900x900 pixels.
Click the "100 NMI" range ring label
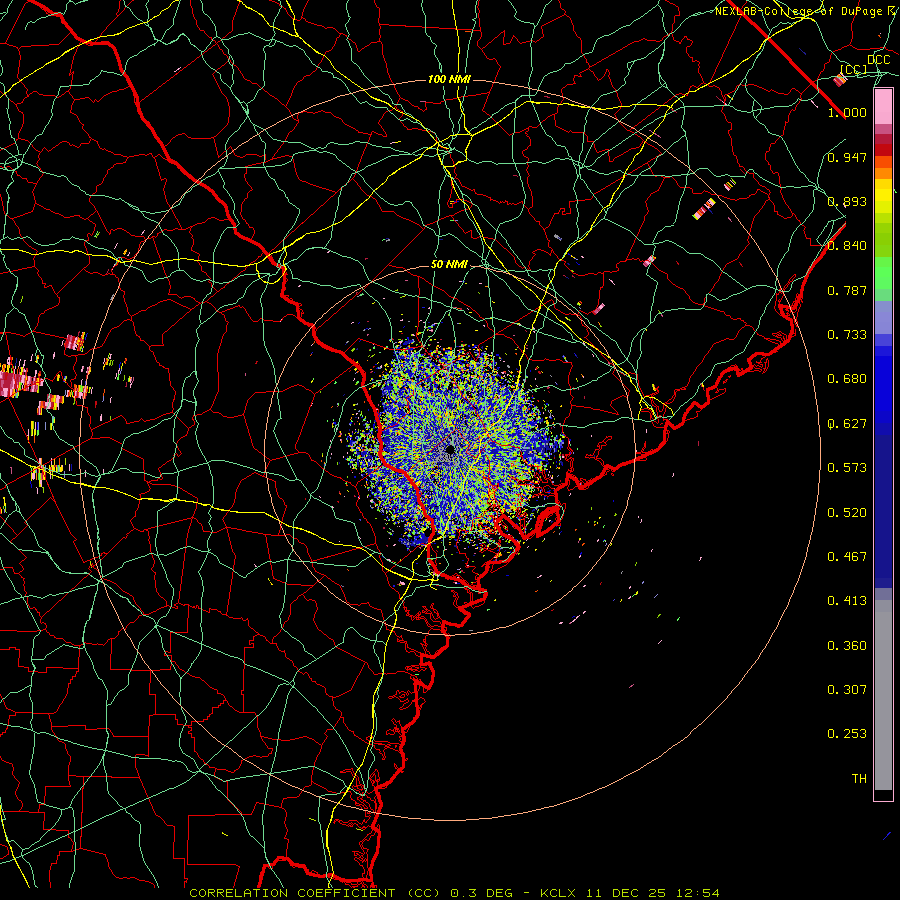coord(449,79)
